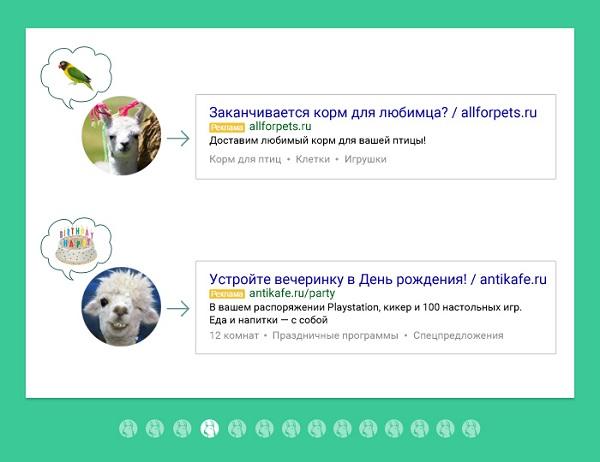Image resolution: width=600 pixels, height=462 pixels.
Task: Go to the eleventh slide llama indicator
Action: [x=394, y=428]
